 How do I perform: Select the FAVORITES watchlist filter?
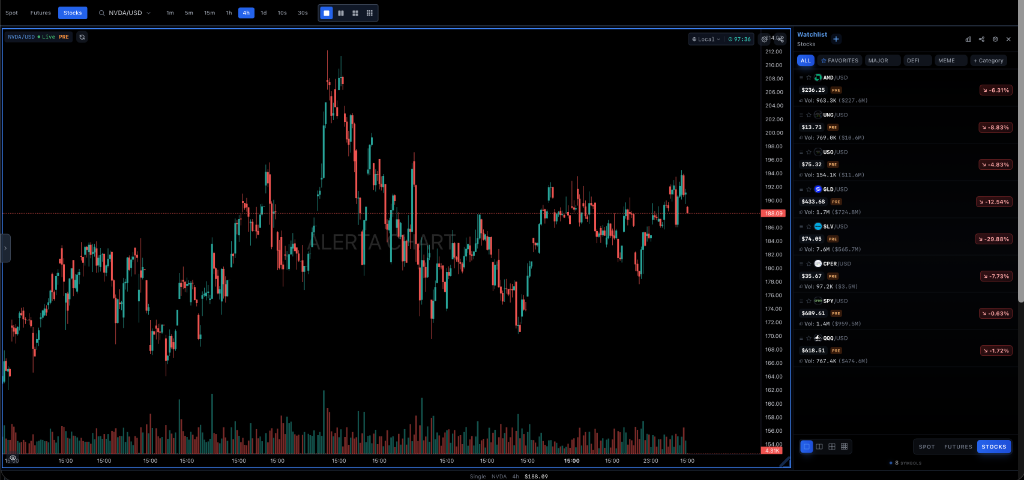click(840, 61)
